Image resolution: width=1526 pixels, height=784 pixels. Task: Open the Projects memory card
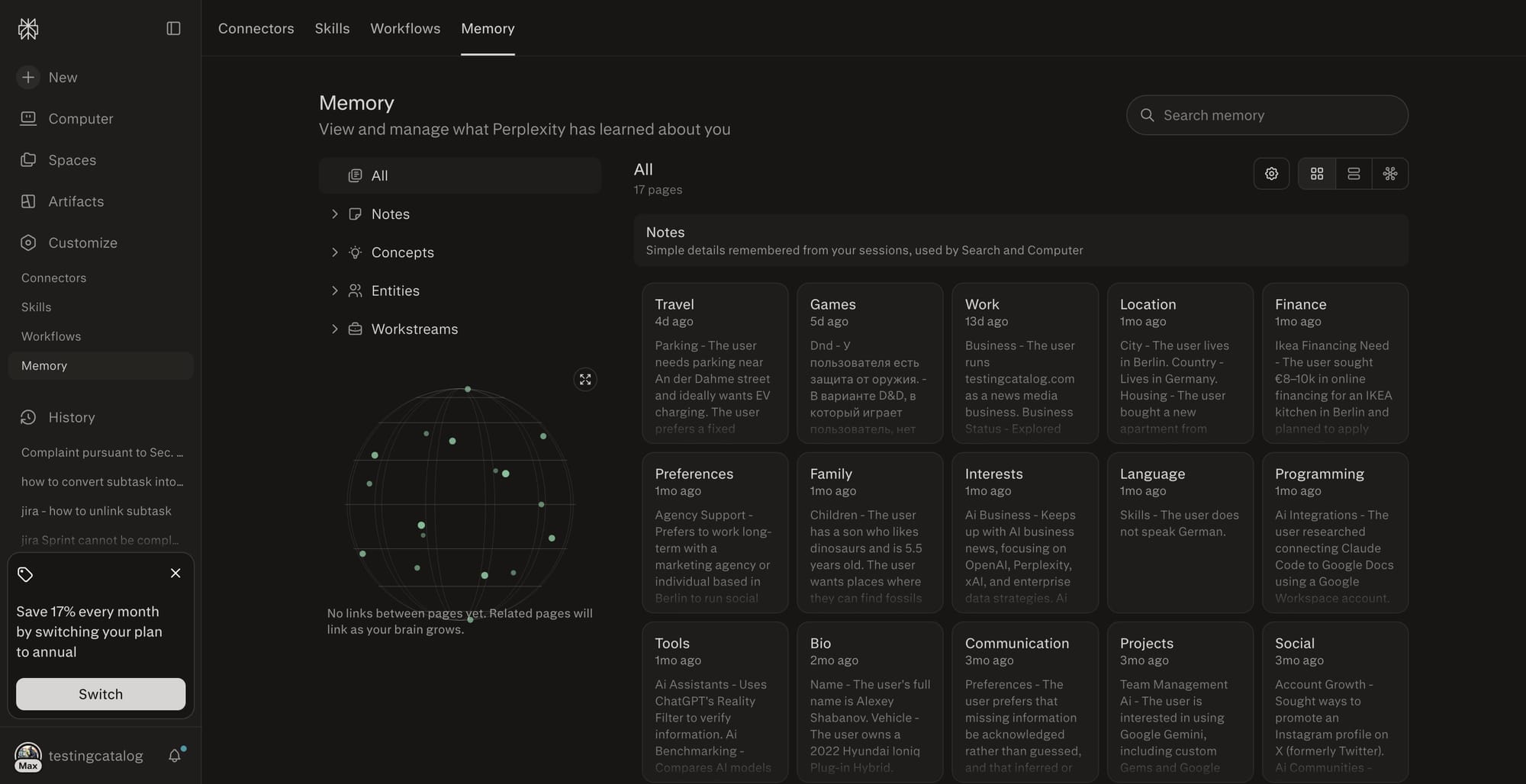(x=1180, y=702)
